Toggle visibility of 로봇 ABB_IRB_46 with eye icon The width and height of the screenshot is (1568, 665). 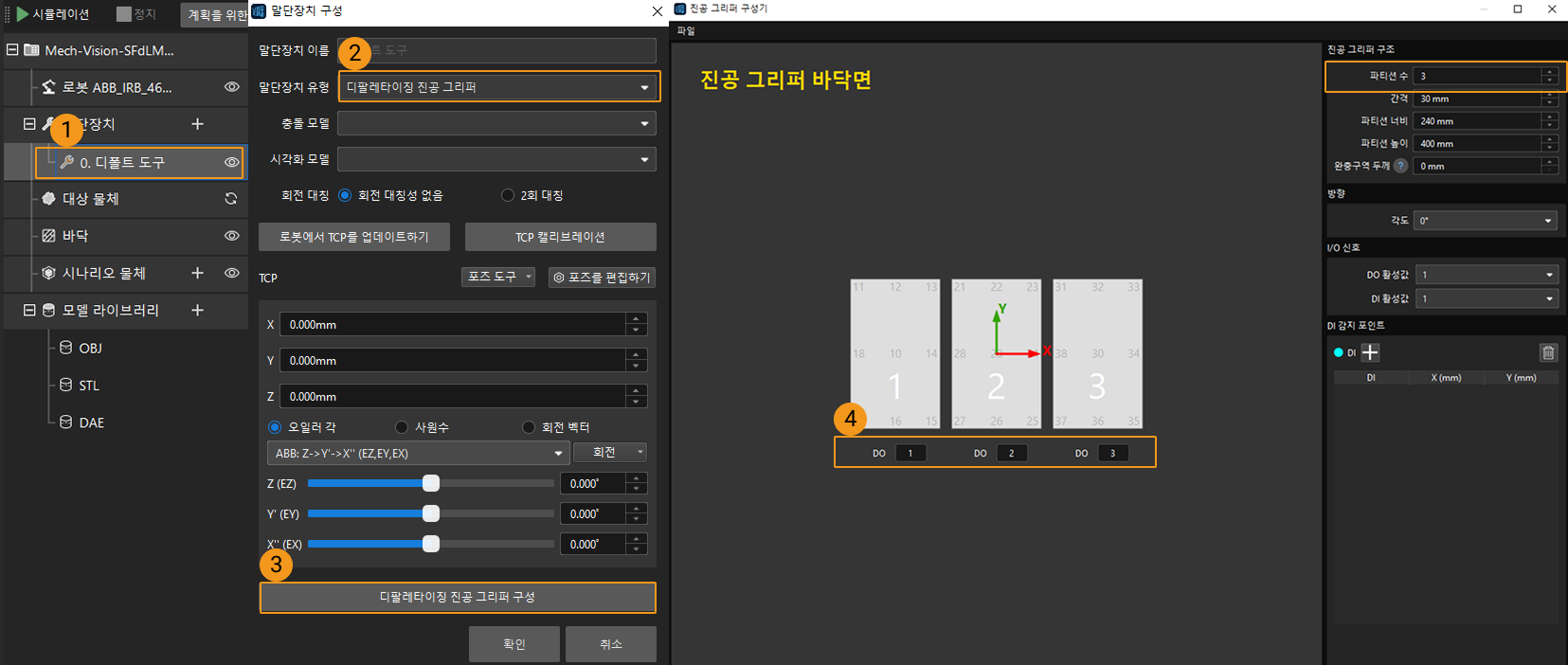point(231,87)
